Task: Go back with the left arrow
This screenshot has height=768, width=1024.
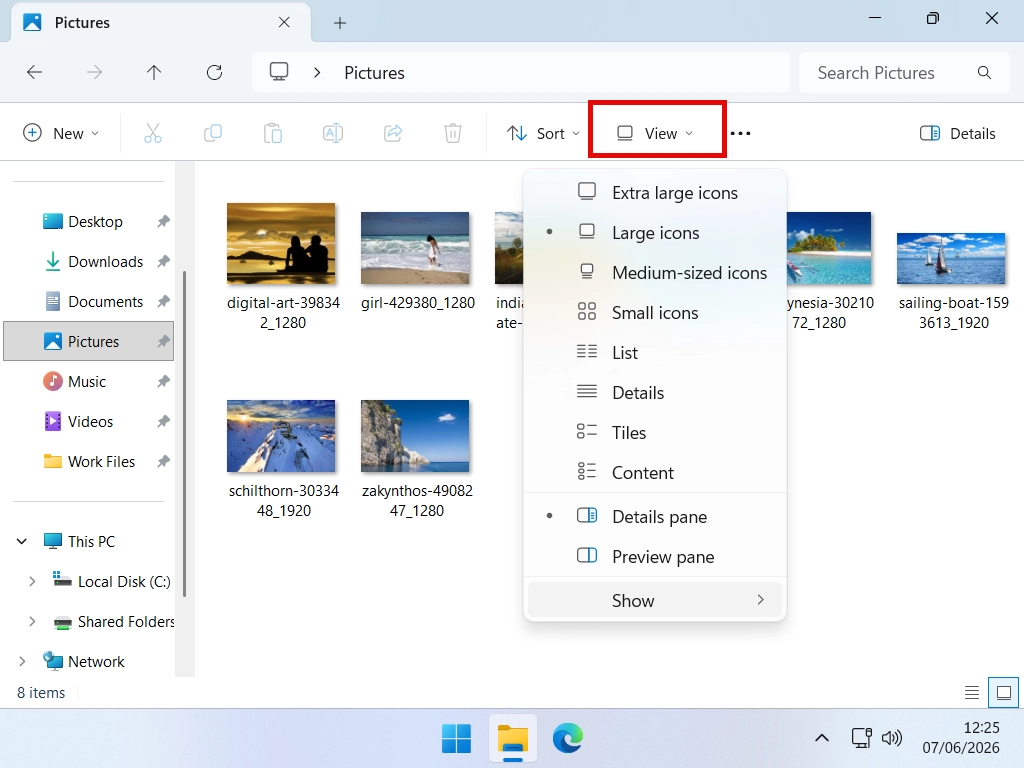Action: click(x=34, y=72)
